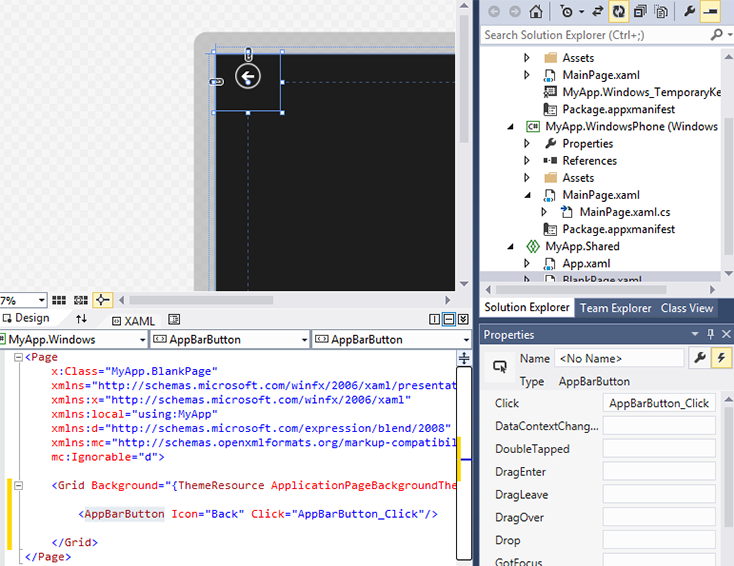Open the middle AppBarButton element dropdown
The image size is (734, 566).
(304, 340)
